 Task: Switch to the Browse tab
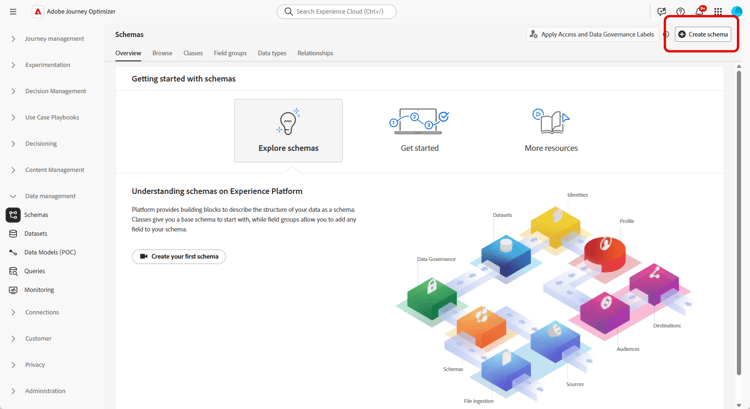pyautogui.click(x=162, y=53)
